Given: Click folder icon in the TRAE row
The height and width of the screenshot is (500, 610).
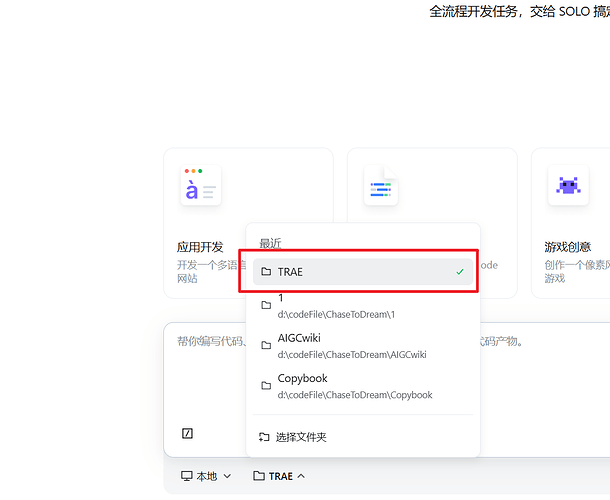Looking at the screenshot, I should 266,272.
